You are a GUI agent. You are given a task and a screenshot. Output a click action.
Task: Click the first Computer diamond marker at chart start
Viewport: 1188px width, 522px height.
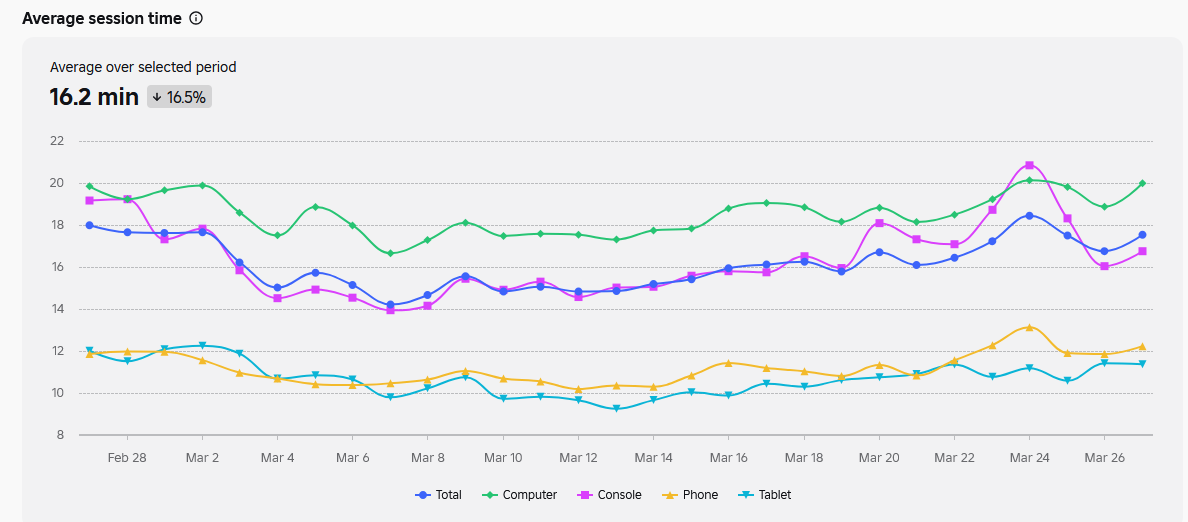click(90, 186)
